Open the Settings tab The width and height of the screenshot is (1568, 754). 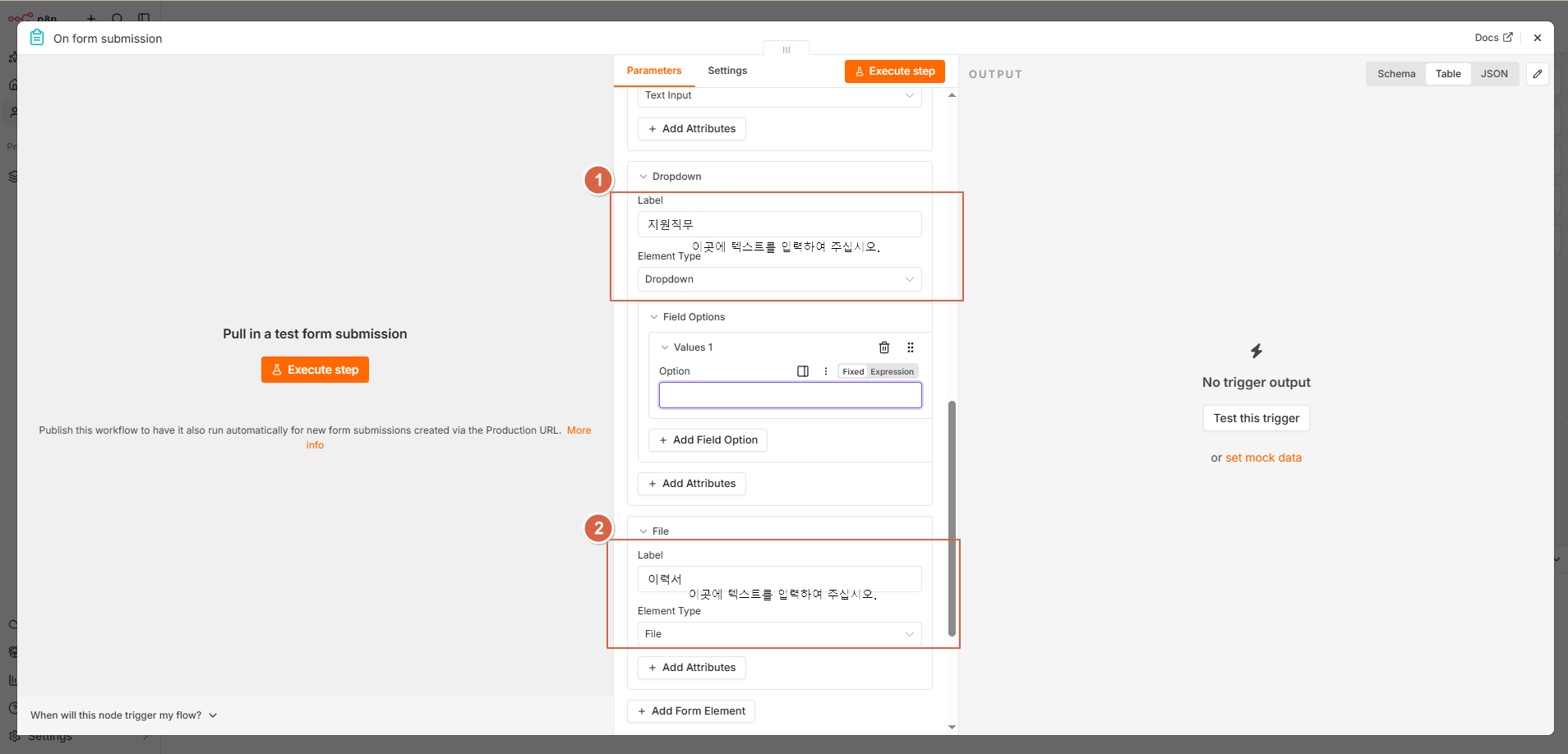[727, 71]
